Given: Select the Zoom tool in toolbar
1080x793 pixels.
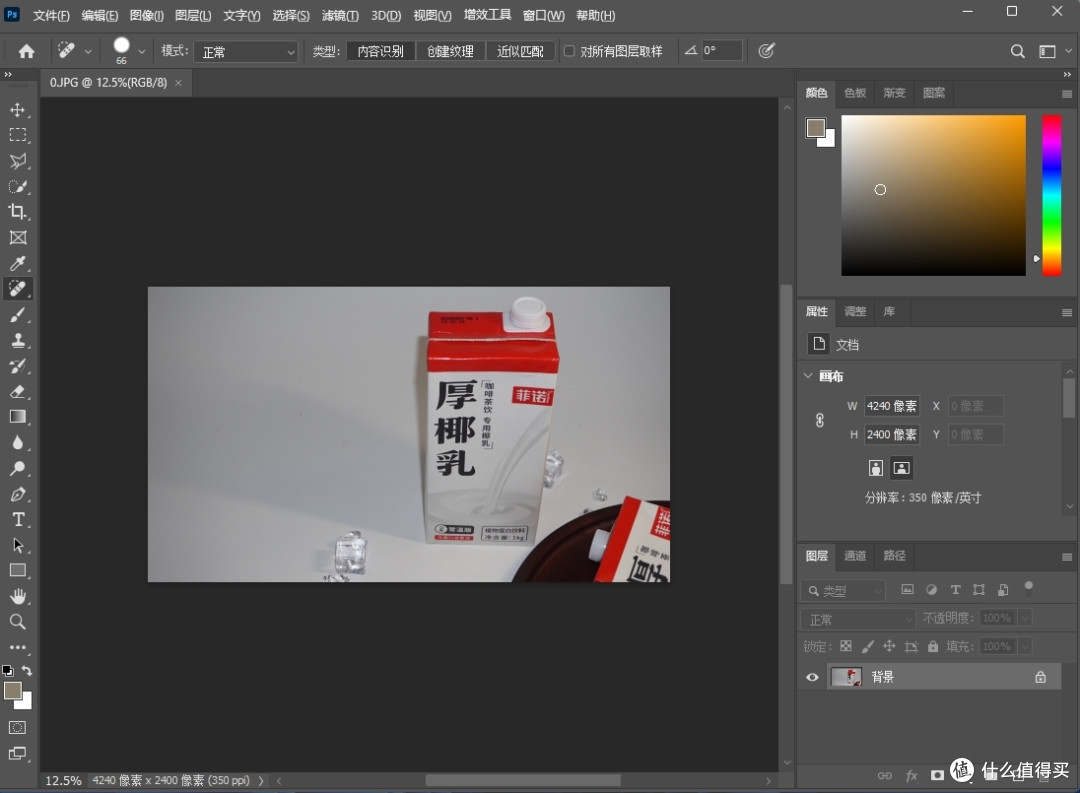Looking at the screenshot, I should tap(18, 622).
